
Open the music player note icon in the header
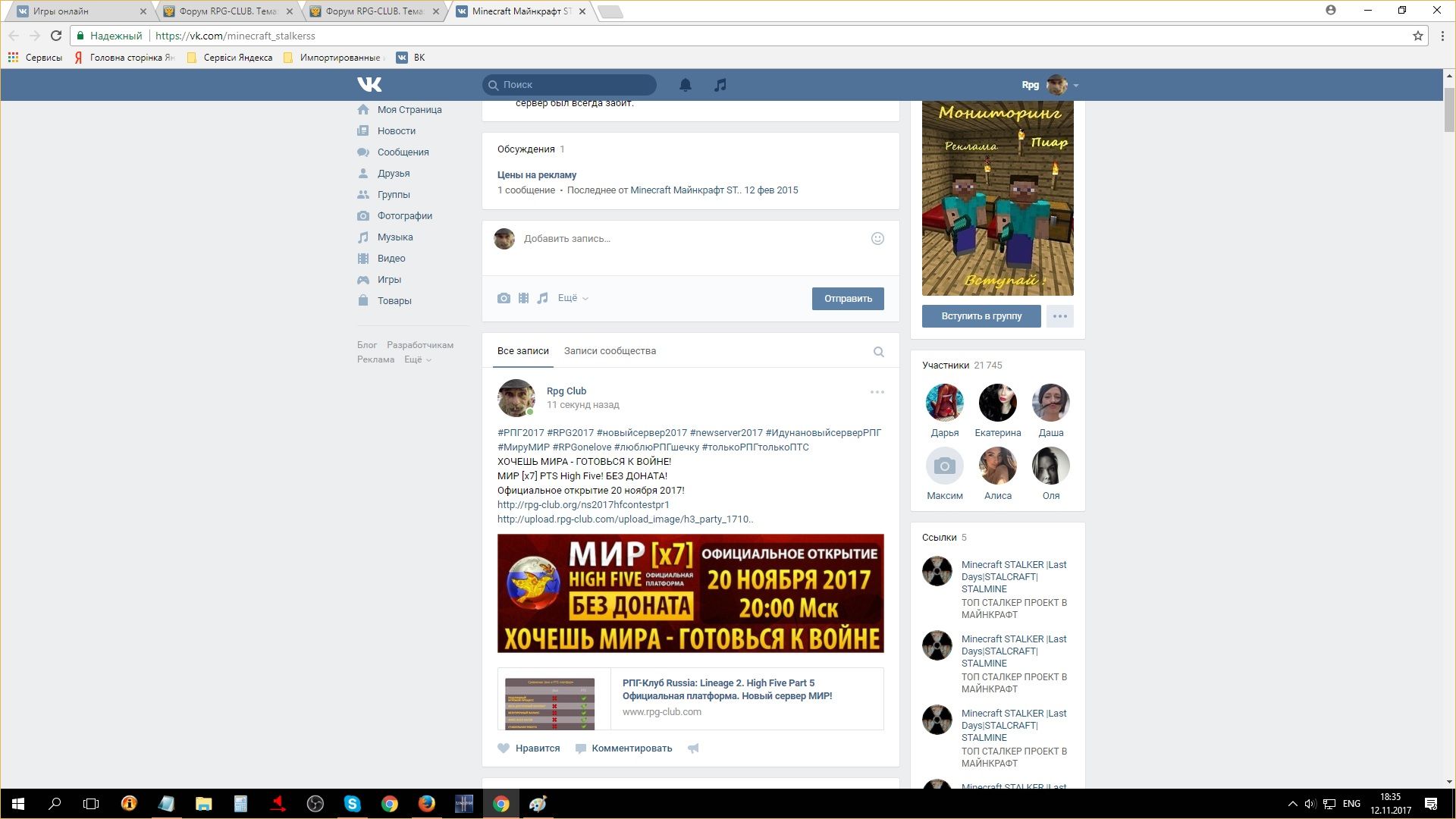pyautogui.click(x=720, y=85)
